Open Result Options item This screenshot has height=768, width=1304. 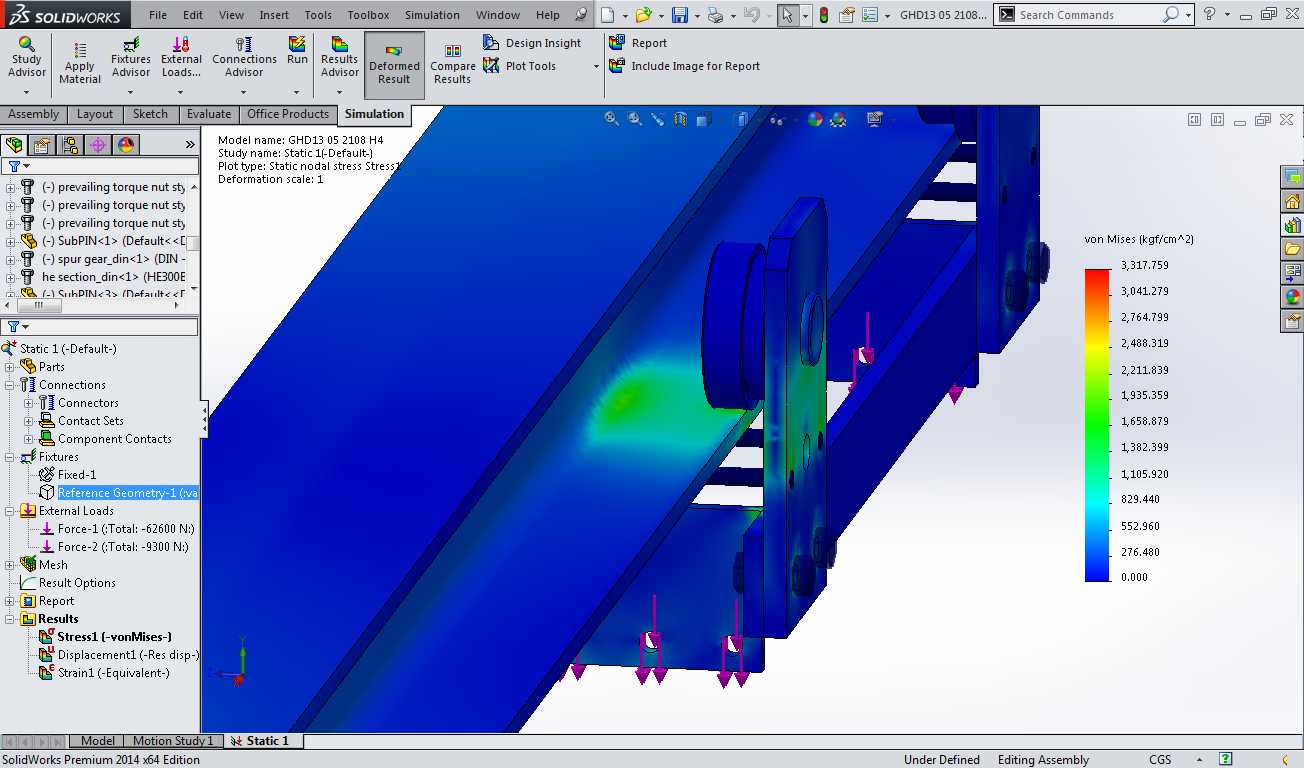pyautogui.click(x=67, y=583)
